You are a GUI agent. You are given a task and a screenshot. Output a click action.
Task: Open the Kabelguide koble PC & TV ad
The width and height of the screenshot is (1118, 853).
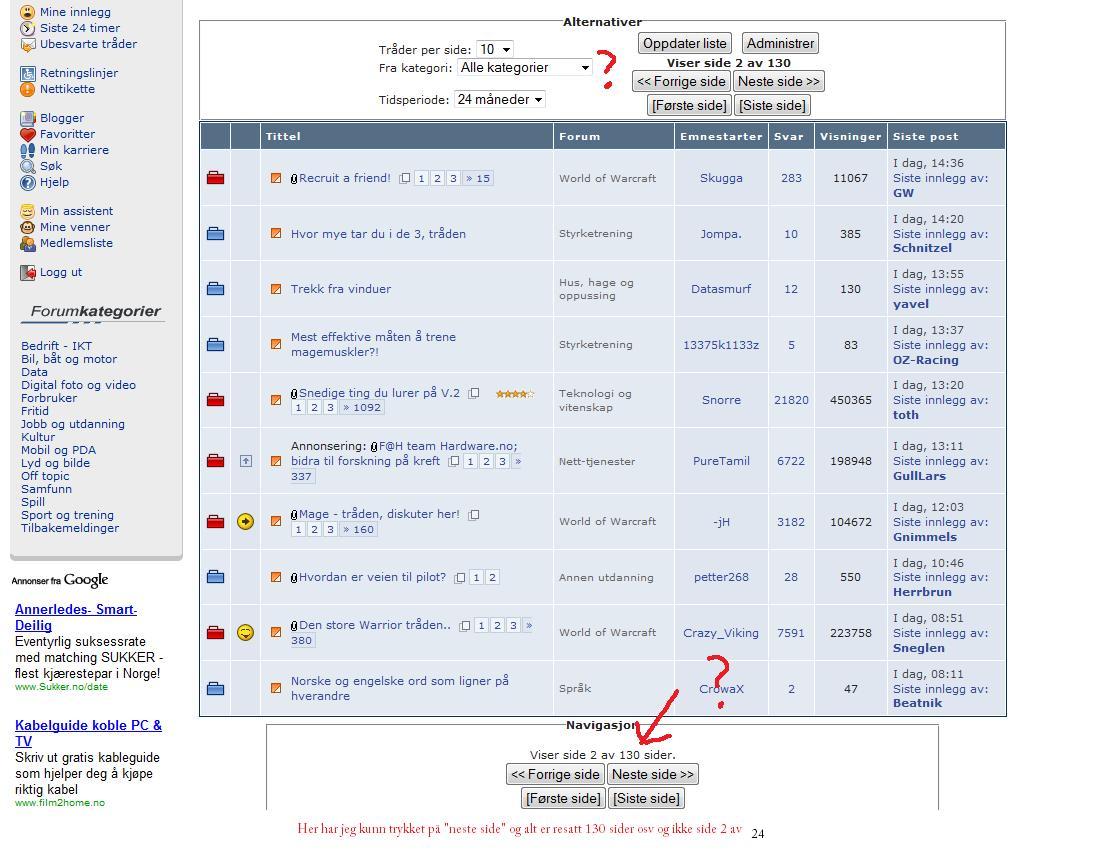click(x=88, y=733)
